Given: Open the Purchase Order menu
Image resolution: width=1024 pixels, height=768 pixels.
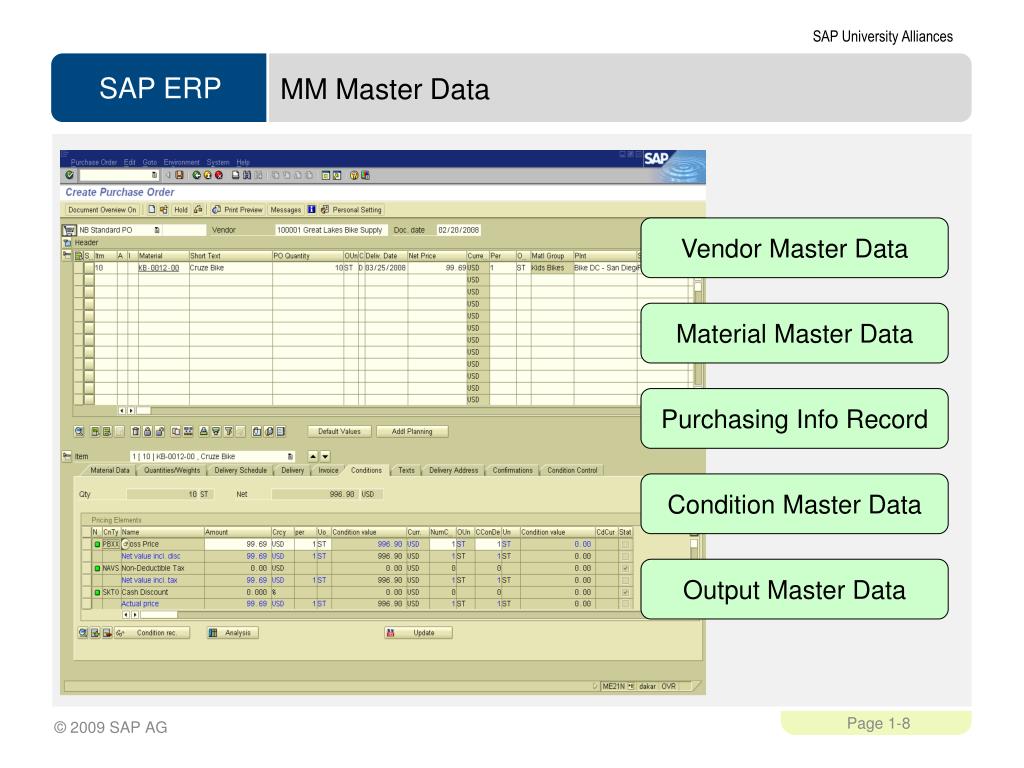Looking at the screenshot, I should (x=93, y=162).
